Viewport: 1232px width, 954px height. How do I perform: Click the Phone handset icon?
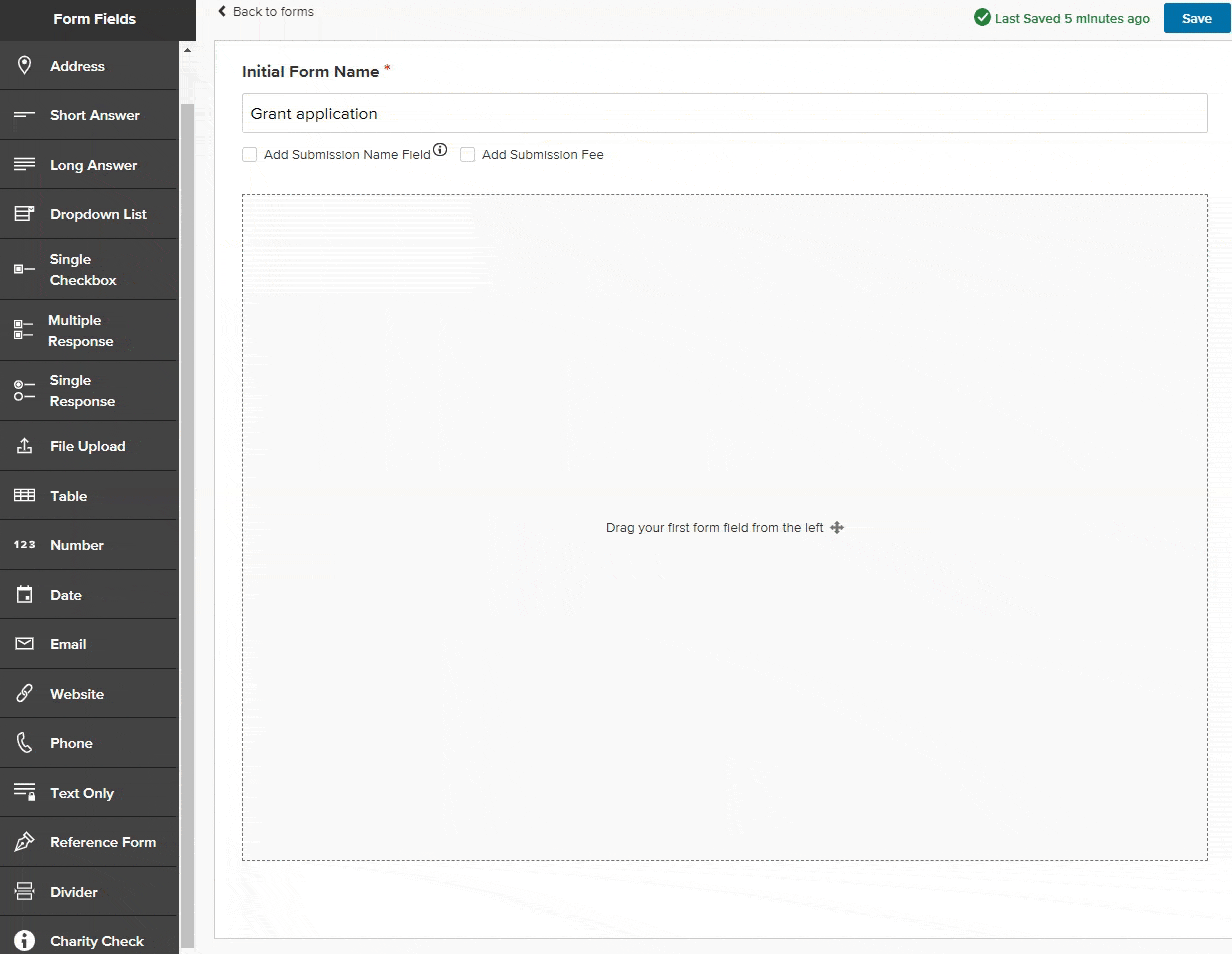[25, 743]
